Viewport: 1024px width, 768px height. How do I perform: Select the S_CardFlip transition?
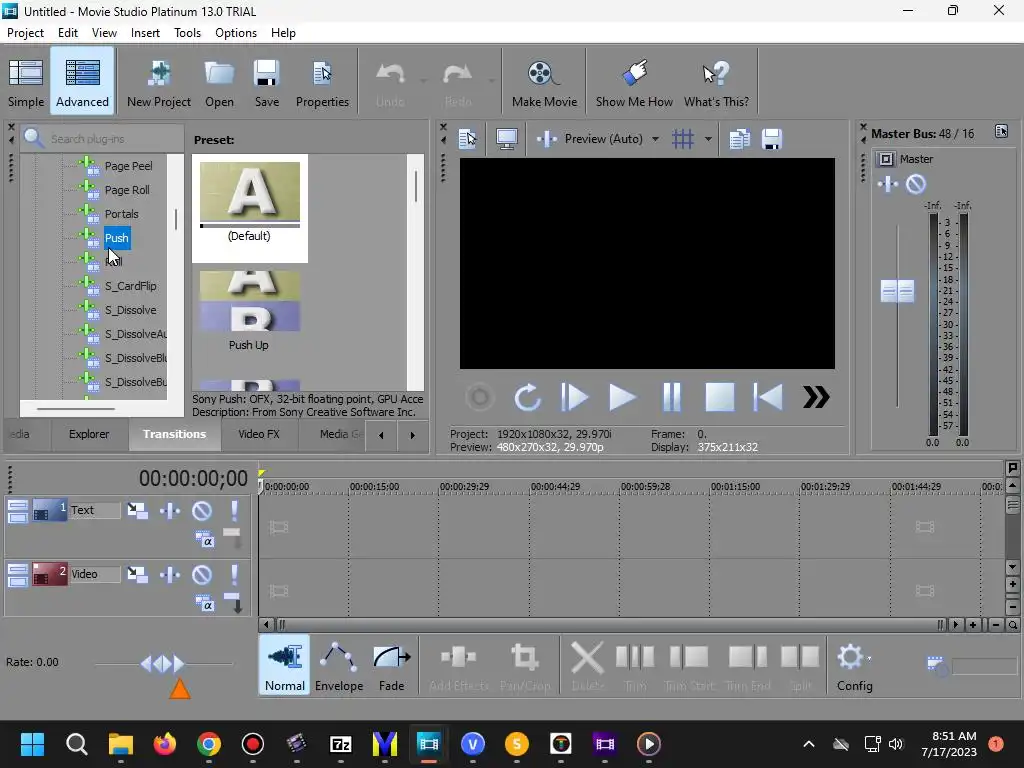pos(131,286)
